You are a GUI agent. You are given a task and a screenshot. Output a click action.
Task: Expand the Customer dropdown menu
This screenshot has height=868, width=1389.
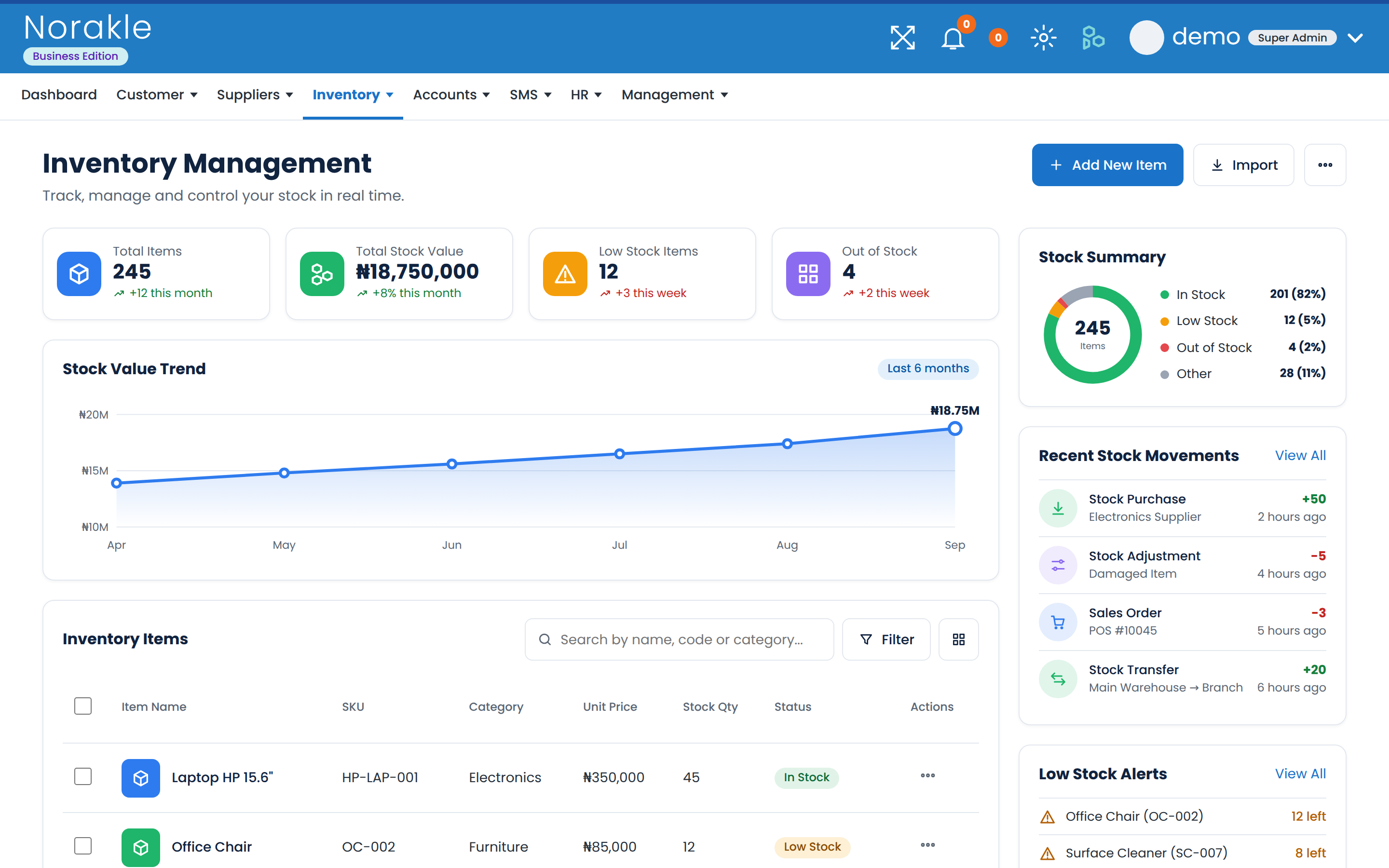(x=157, y=95)
